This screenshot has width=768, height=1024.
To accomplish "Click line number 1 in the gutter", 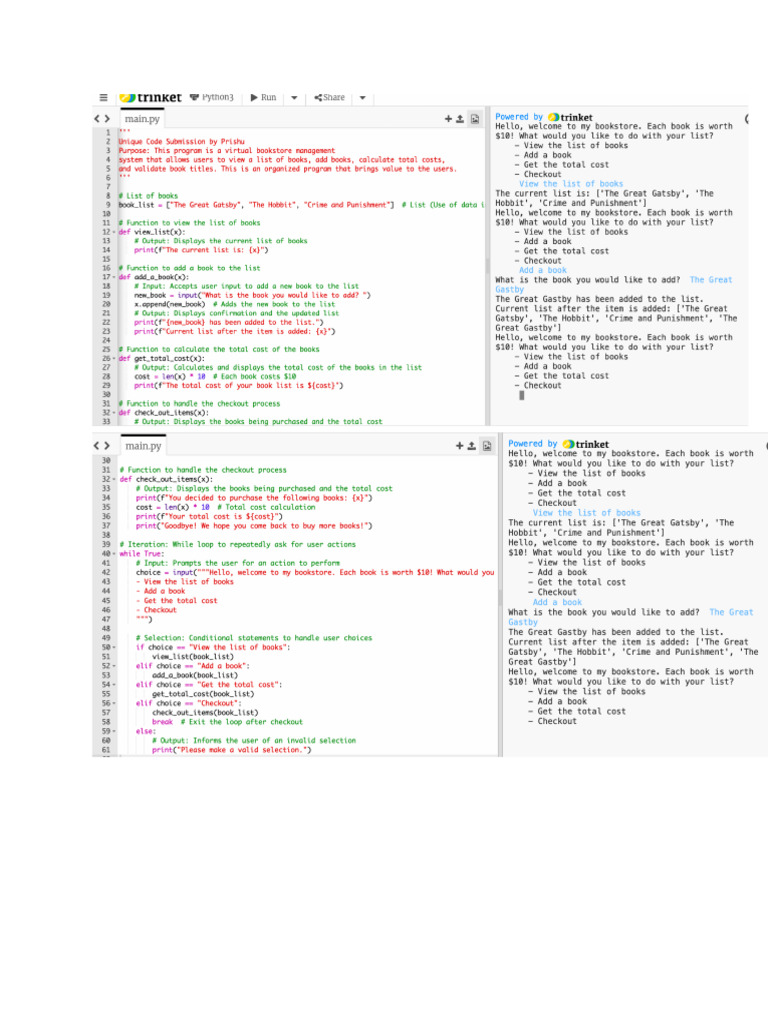I will (108, 132).
